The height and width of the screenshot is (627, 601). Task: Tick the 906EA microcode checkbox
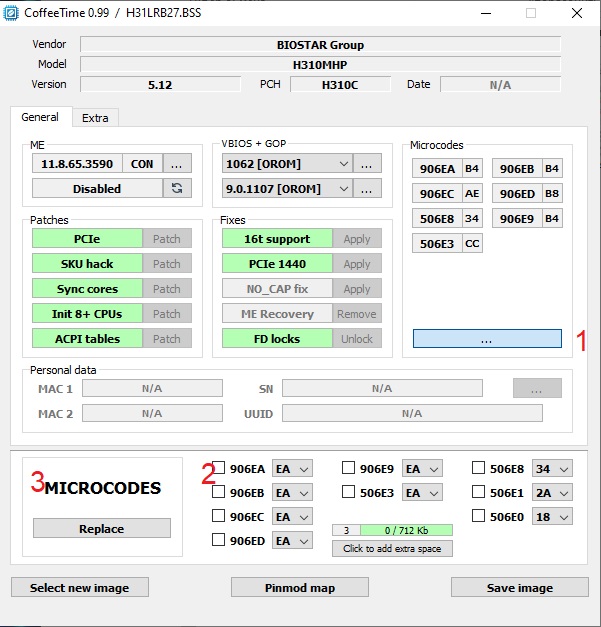218,468
